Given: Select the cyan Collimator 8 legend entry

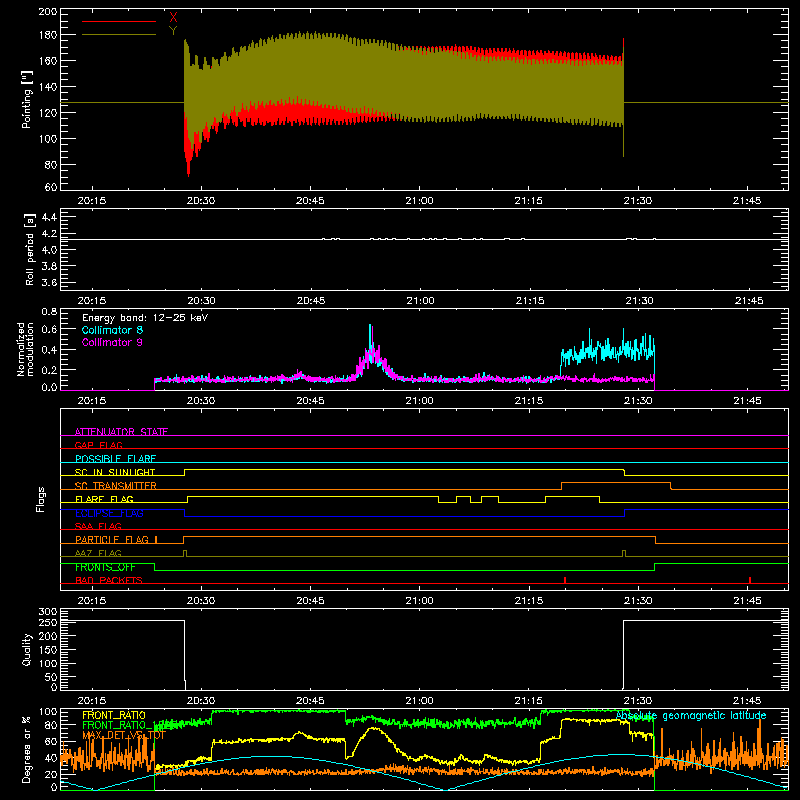Looking at the screenshot, I should [112, 330].
